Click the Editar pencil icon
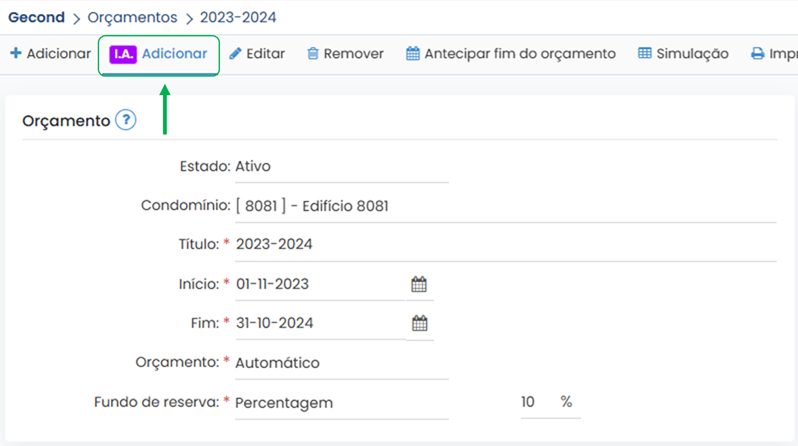The width and height of the screenshot is (798, 446). (235, 54)
